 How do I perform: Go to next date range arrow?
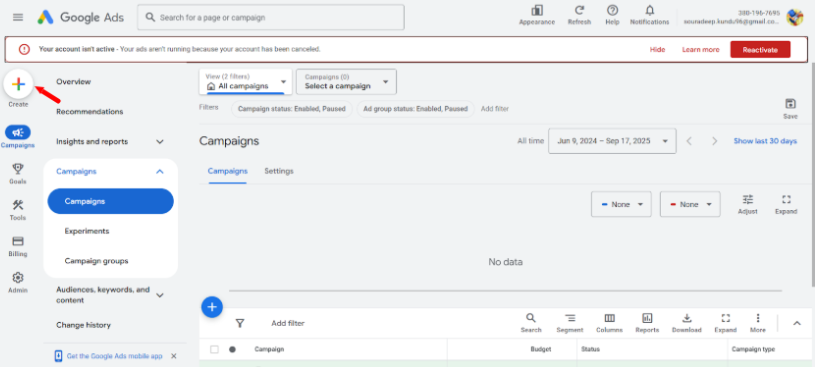(x=715, y=141)
